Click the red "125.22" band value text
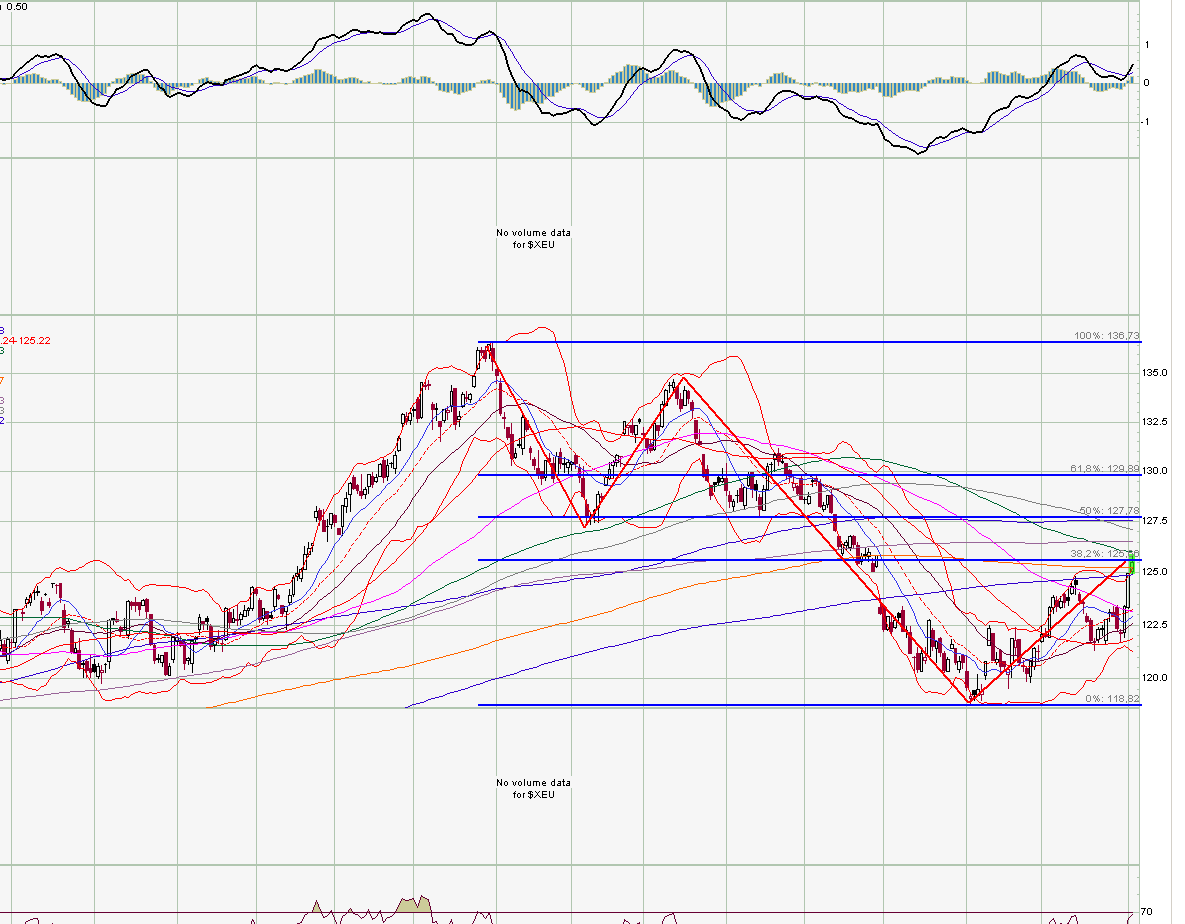 click(x=35, y=341)
